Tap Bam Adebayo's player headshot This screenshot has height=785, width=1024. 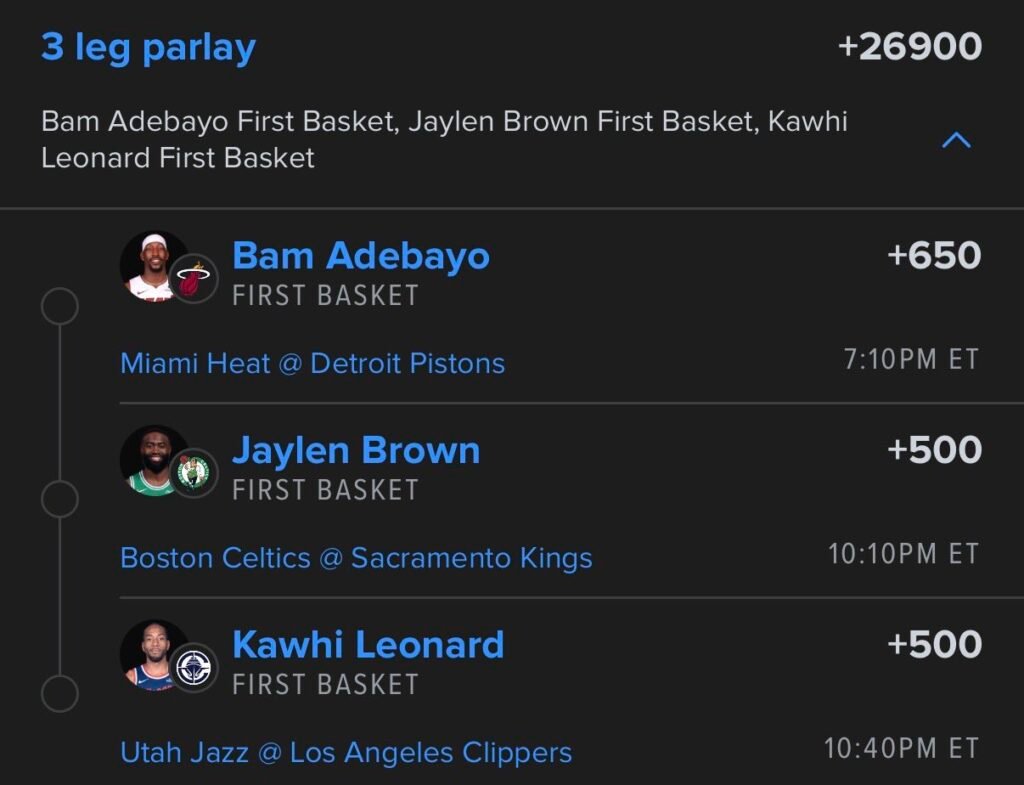point(151,266)
